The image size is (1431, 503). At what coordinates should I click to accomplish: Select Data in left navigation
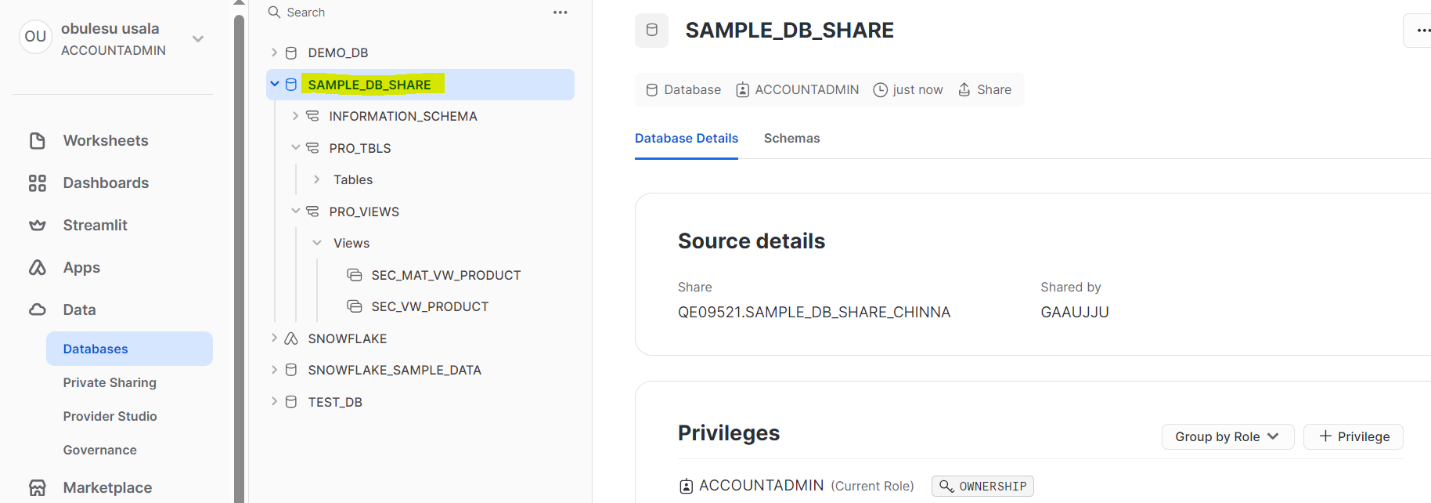pyautogui.click(x=79, y=310)
